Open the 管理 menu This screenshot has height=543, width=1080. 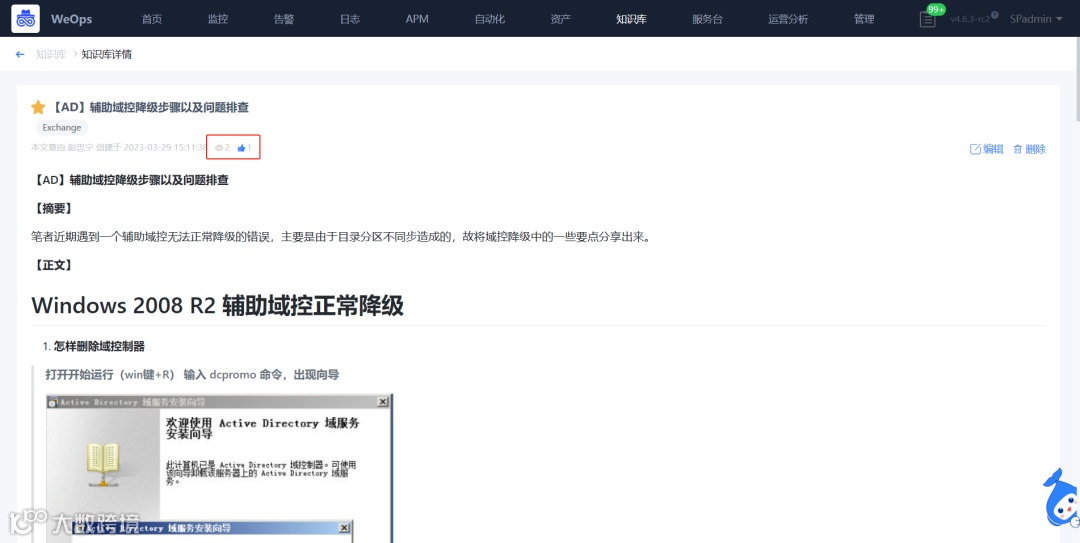point(864,19)
